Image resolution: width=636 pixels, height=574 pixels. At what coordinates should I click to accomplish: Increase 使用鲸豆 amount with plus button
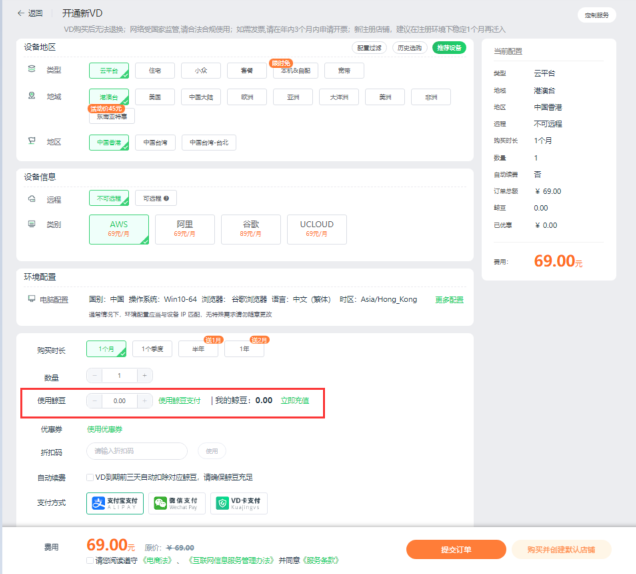click(145, 400)
